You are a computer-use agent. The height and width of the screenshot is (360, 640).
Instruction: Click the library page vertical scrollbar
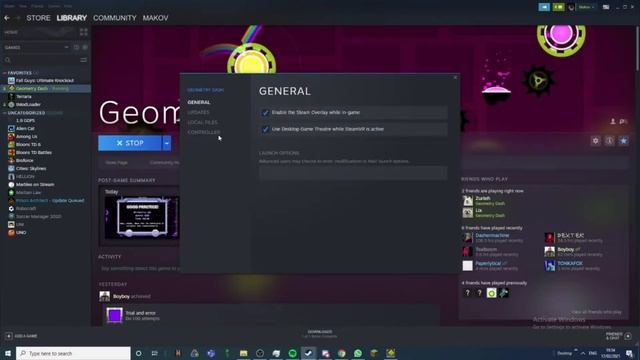[637, 49]
